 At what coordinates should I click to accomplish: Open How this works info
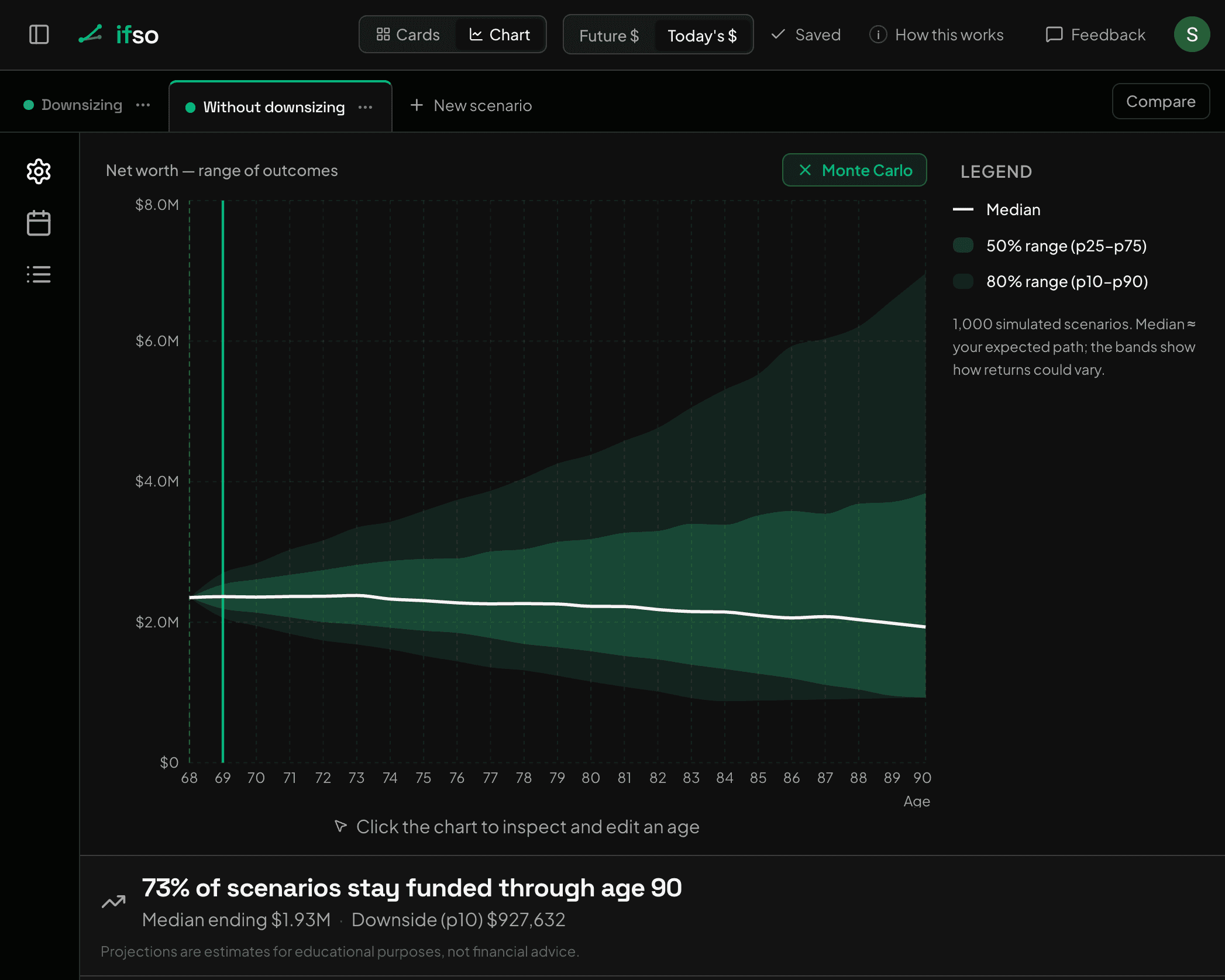click(937, 34)
